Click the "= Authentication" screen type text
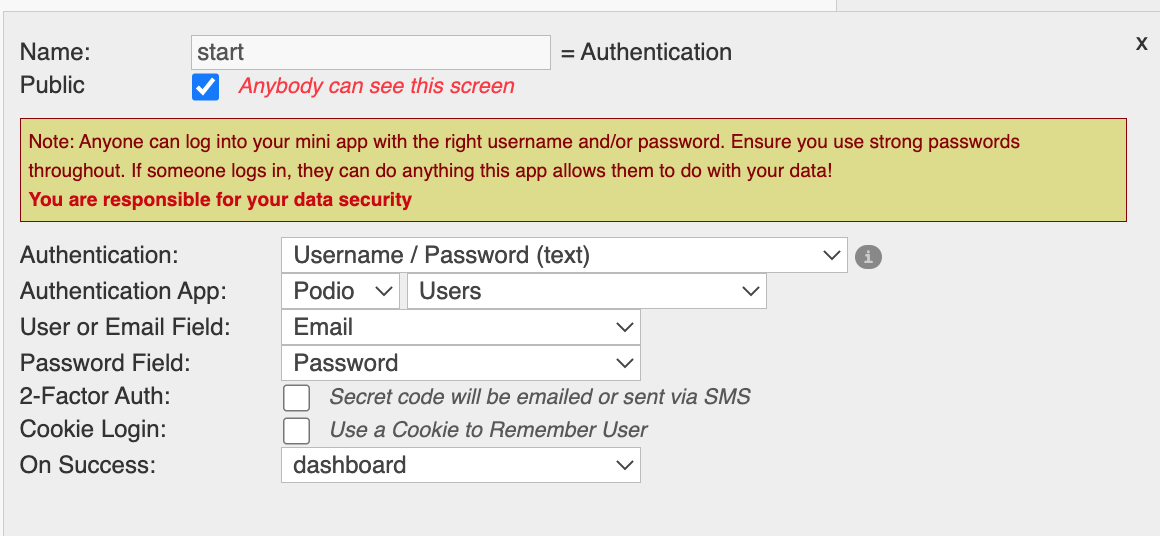The width and height of the screenshot is (1160, 536). pos(646,52)
